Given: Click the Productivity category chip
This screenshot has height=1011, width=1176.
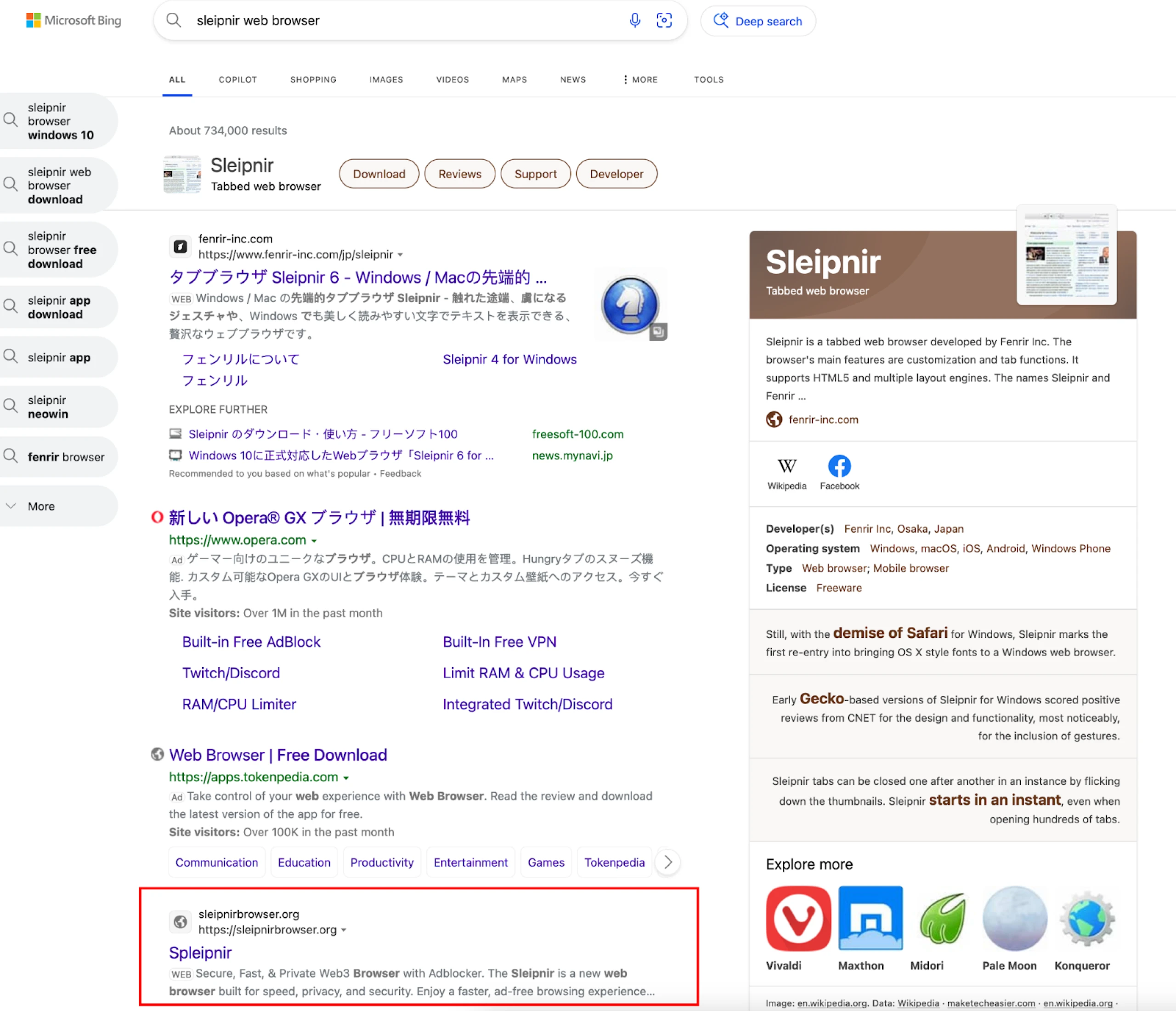Looking at the screenshot, I should click(x=382, y=862).
